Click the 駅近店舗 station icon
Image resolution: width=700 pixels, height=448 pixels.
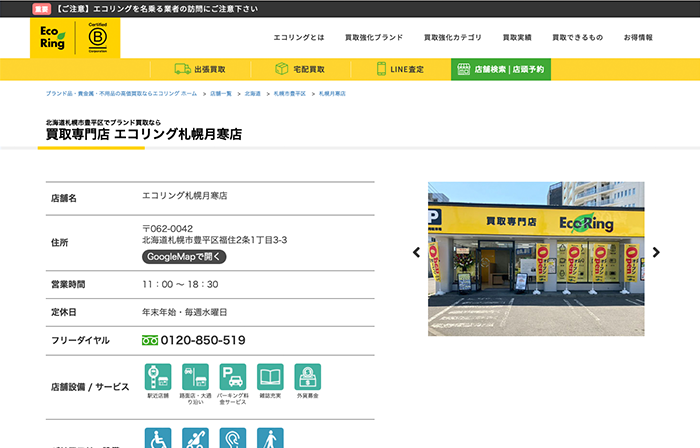coord(158,377)
